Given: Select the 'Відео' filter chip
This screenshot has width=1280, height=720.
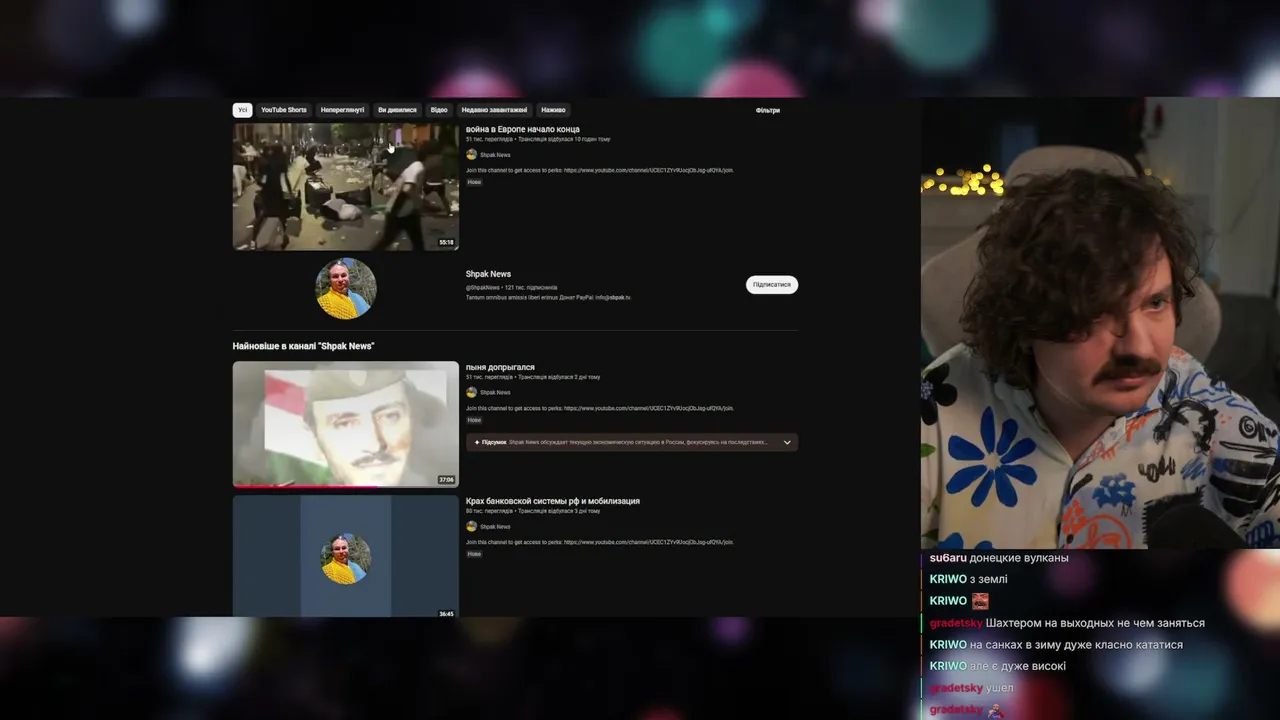Looking at the screenshot, I should click(x=439, y=110).
